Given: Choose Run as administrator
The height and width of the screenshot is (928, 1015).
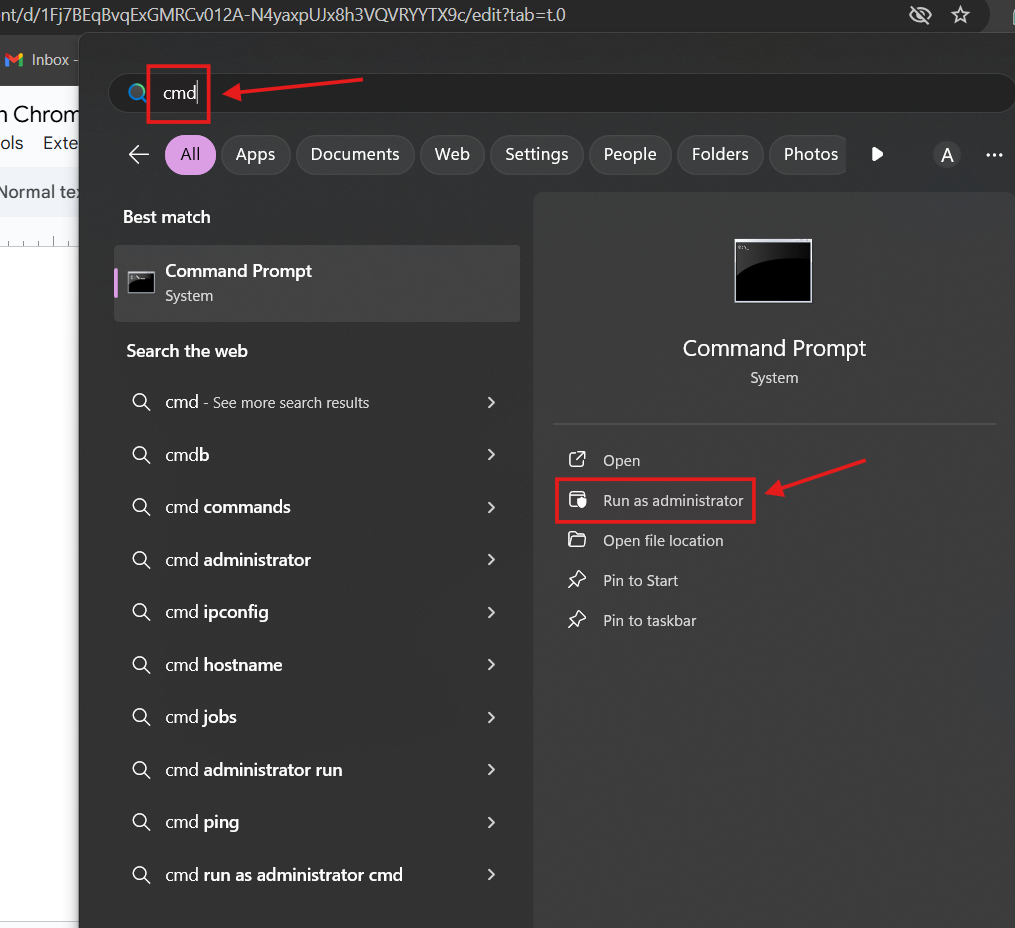Looking at the screenshot, I should point(656,500).
